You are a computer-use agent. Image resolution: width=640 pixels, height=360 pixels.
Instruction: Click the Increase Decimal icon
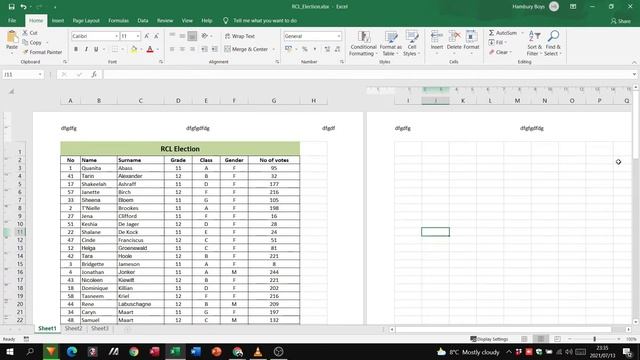coord(327,49)
